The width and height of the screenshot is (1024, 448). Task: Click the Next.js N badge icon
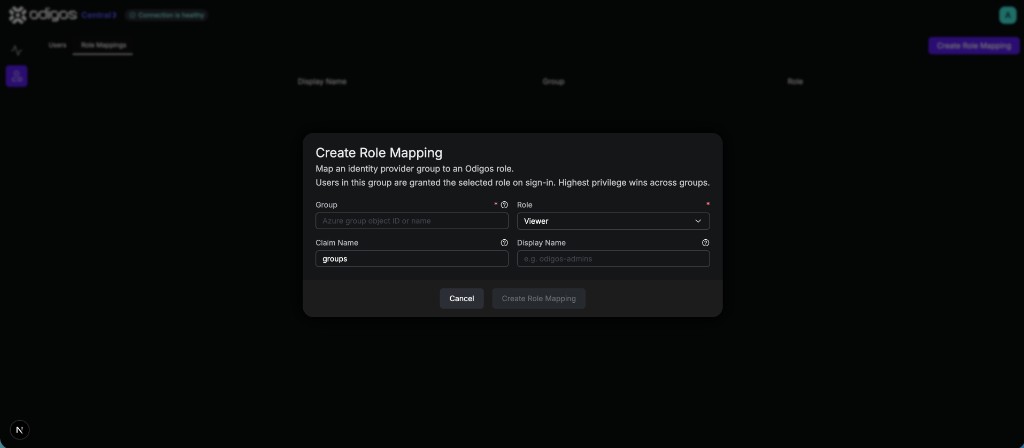coord(20,430)
